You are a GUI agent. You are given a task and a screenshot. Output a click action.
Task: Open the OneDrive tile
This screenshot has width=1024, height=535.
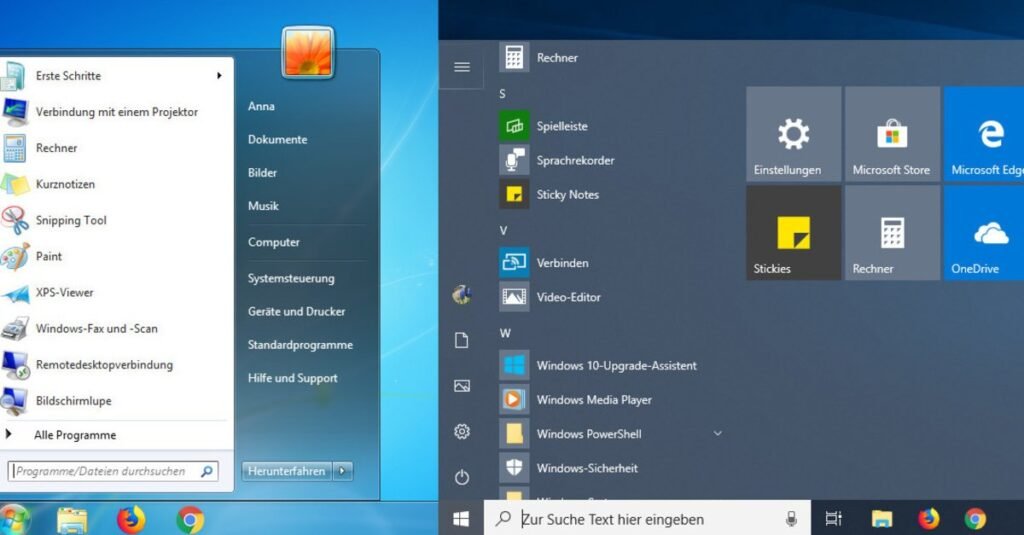point(983,233)
